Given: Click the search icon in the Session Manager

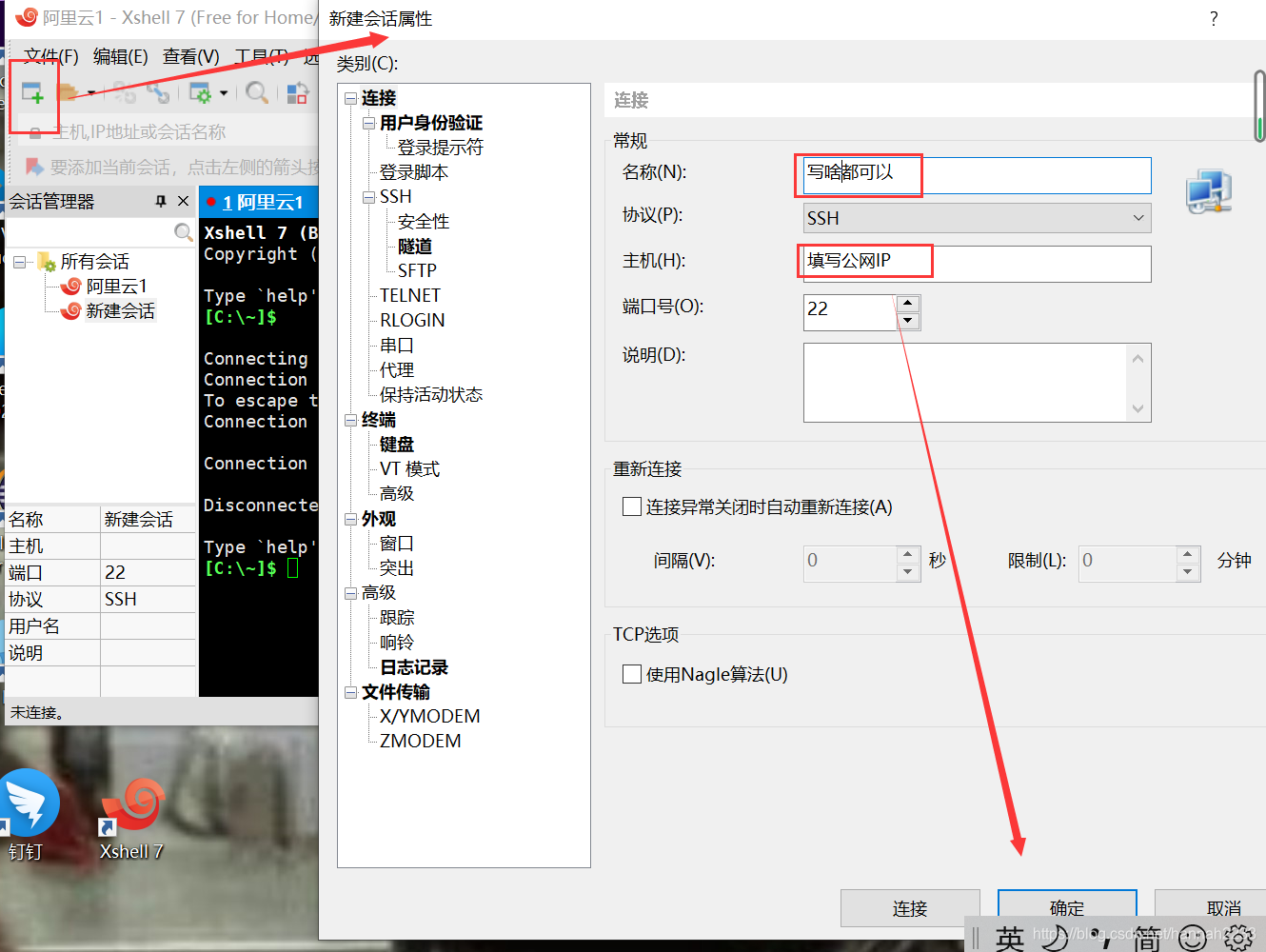Looking at the screenshot, I should 184,232.
